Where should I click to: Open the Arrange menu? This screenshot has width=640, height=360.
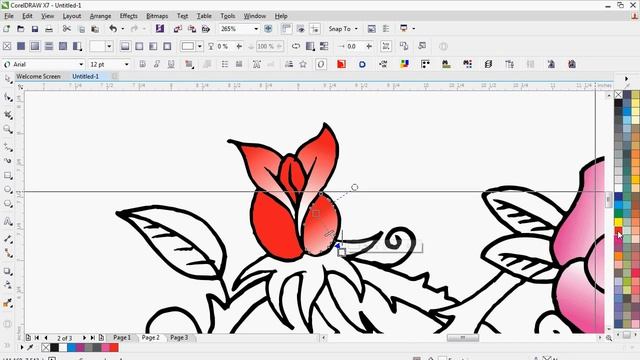click(x=100, y=16)
